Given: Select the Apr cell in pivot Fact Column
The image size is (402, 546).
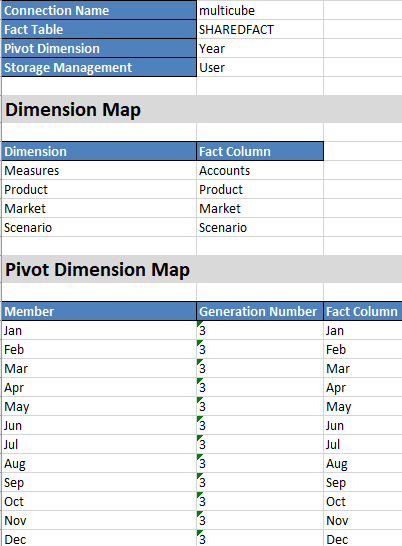Looking at the screenshot, I should point(363,387).
